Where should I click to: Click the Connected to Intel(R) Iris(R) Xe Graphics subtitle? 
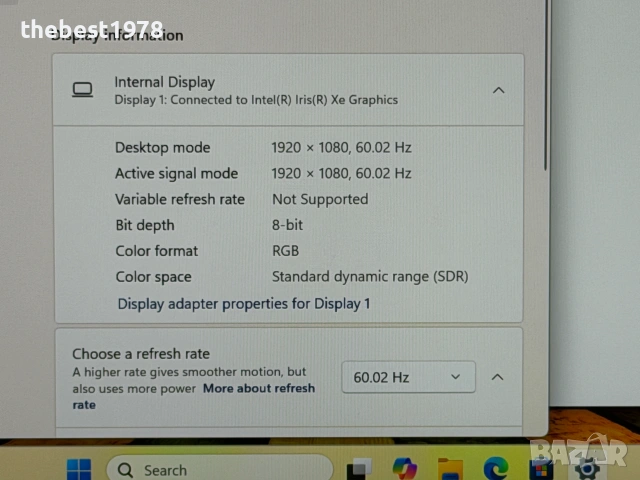tap(256, 100)
